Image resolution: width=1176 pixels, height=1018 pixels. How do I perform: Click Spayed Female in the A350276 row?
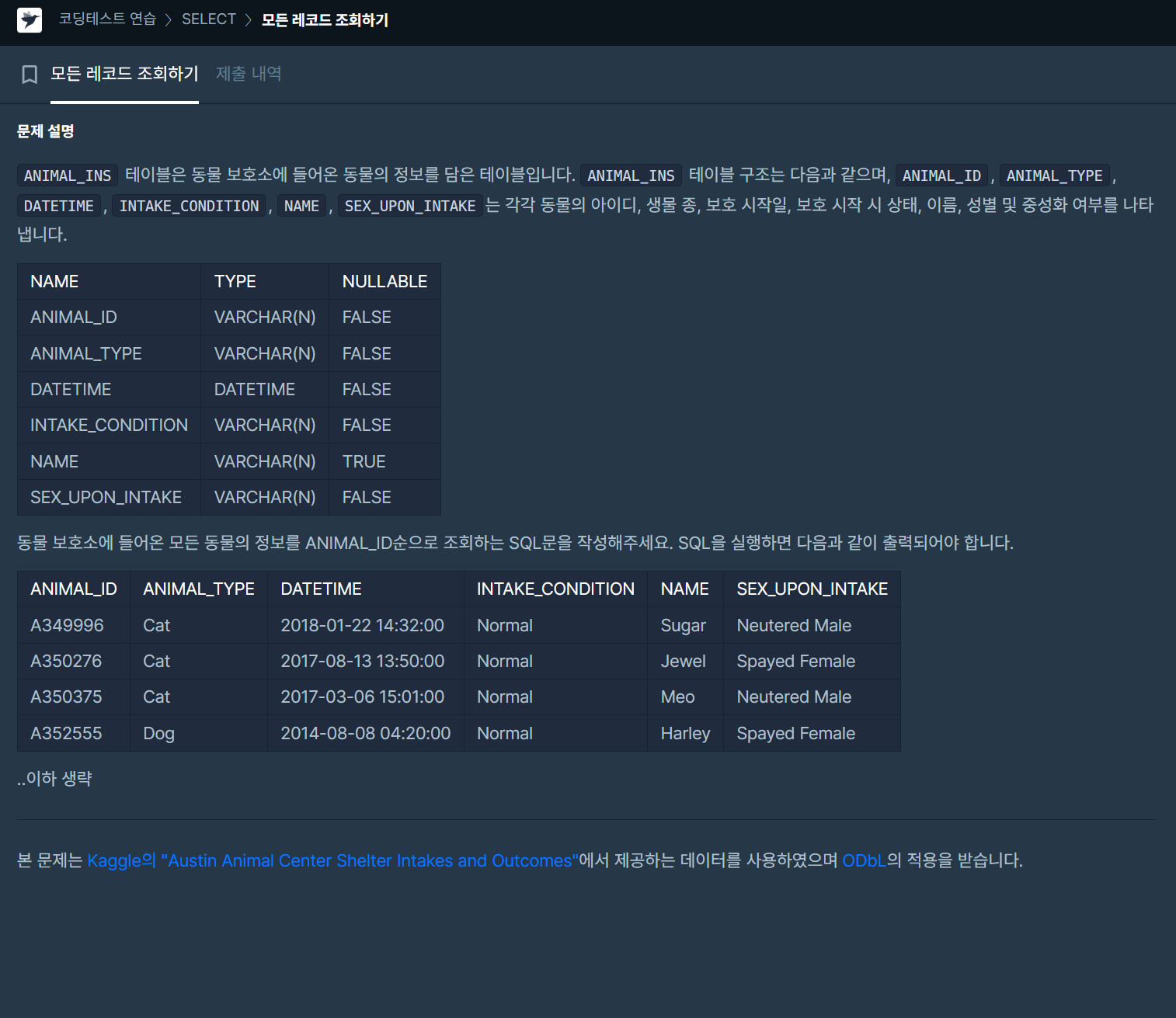(796, 662)
